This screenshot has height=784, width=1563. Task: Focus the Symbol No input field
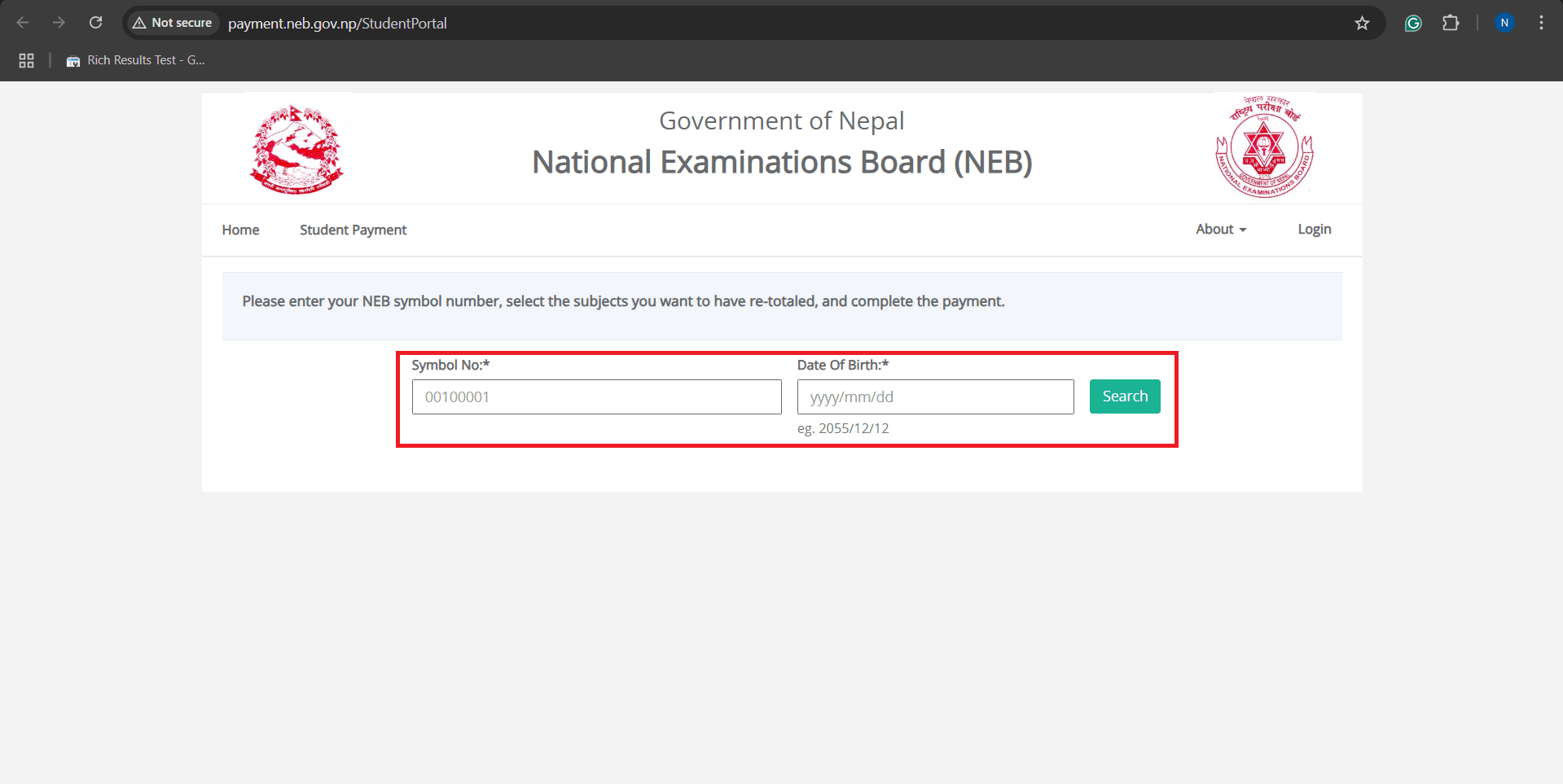[596, 397]
